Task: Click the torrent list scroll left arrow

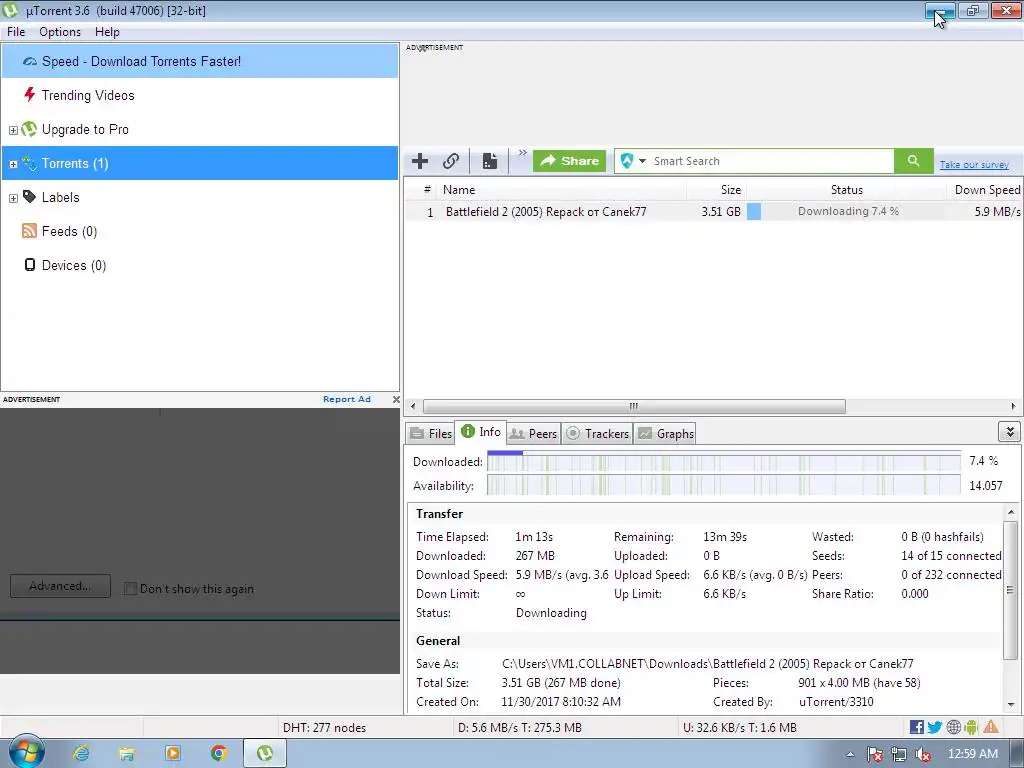Action: pos(413,406)
